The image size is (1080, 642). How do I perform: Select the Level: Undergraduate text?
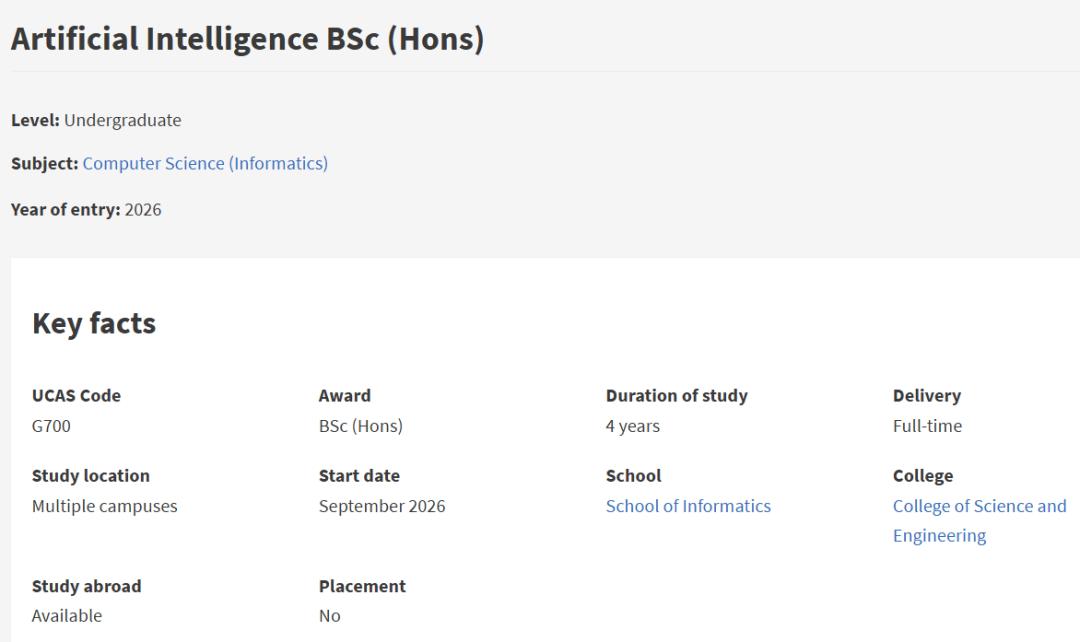point(96,120)
